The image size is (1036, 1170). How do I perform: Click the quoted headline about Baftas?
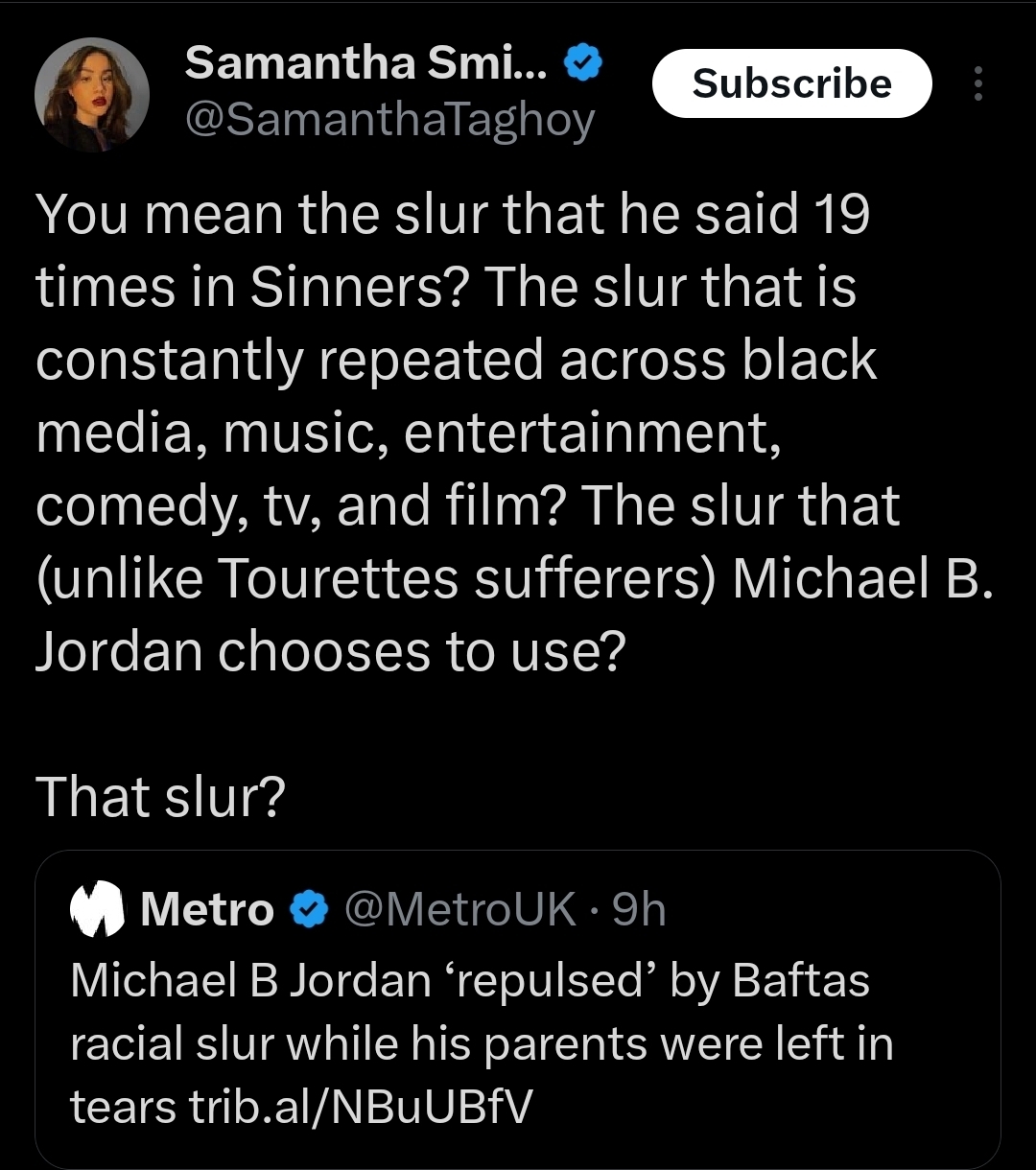(470, 980)
